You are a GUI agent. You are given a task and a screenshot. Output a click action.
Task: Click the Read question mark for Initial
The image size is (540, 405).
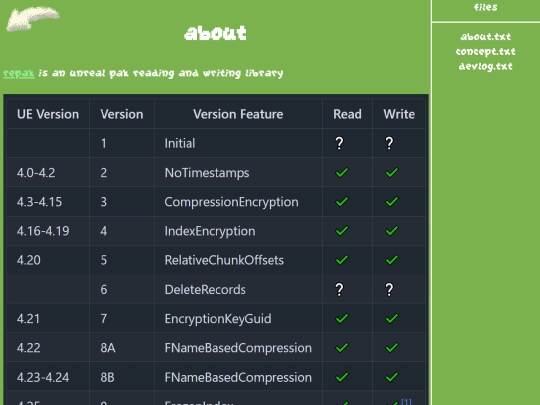(x=339, y=143)
